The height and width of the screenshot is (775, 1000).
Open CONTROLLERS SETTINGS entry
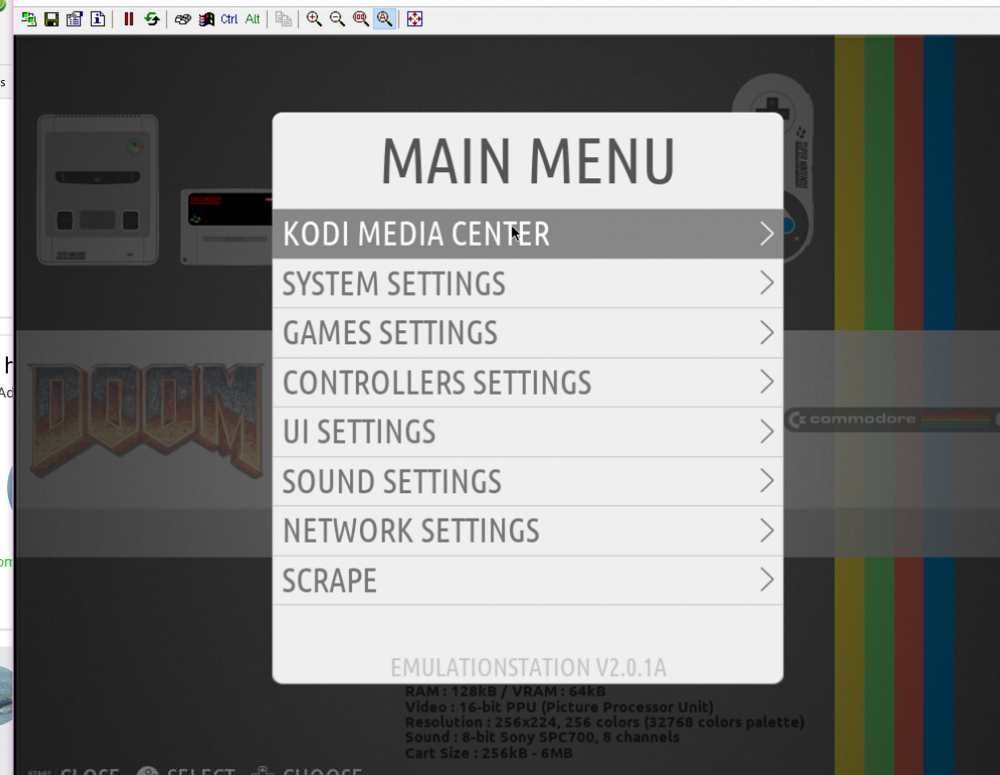(x=527, y=383)
